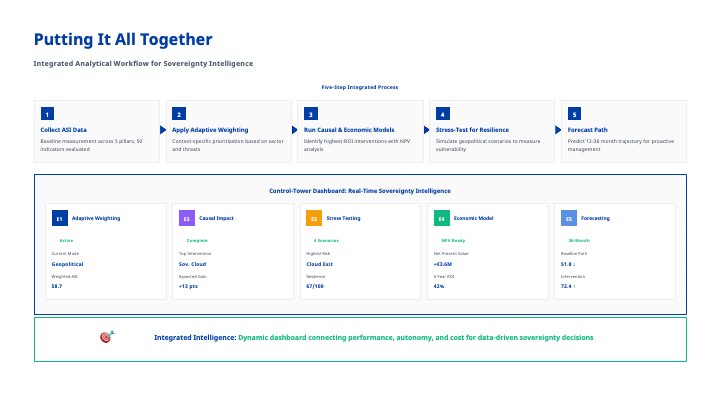Click the green E4 Economic Model badge
Image resolution: width=720 pixels, height=405 pixels.
441,218
